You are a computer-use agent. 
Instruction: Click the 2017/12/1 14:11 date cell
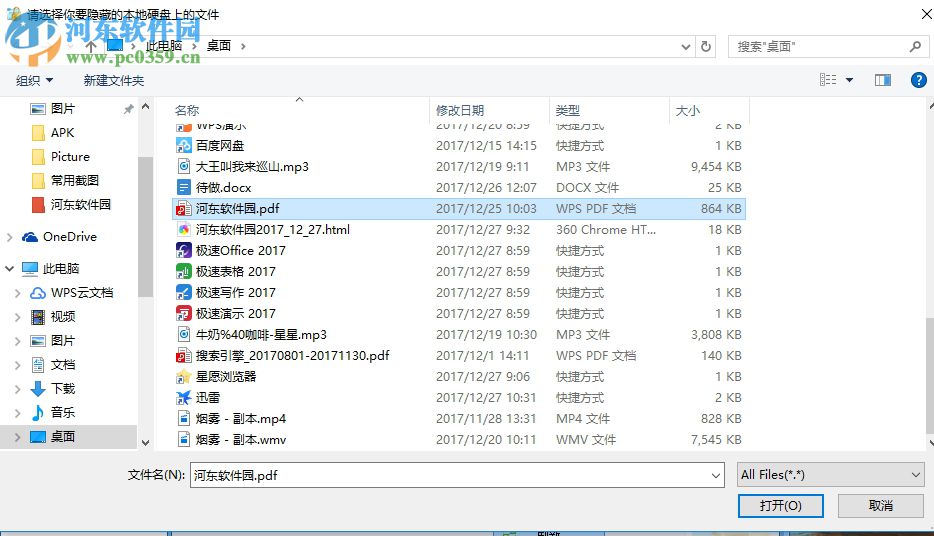pos(482,356)
